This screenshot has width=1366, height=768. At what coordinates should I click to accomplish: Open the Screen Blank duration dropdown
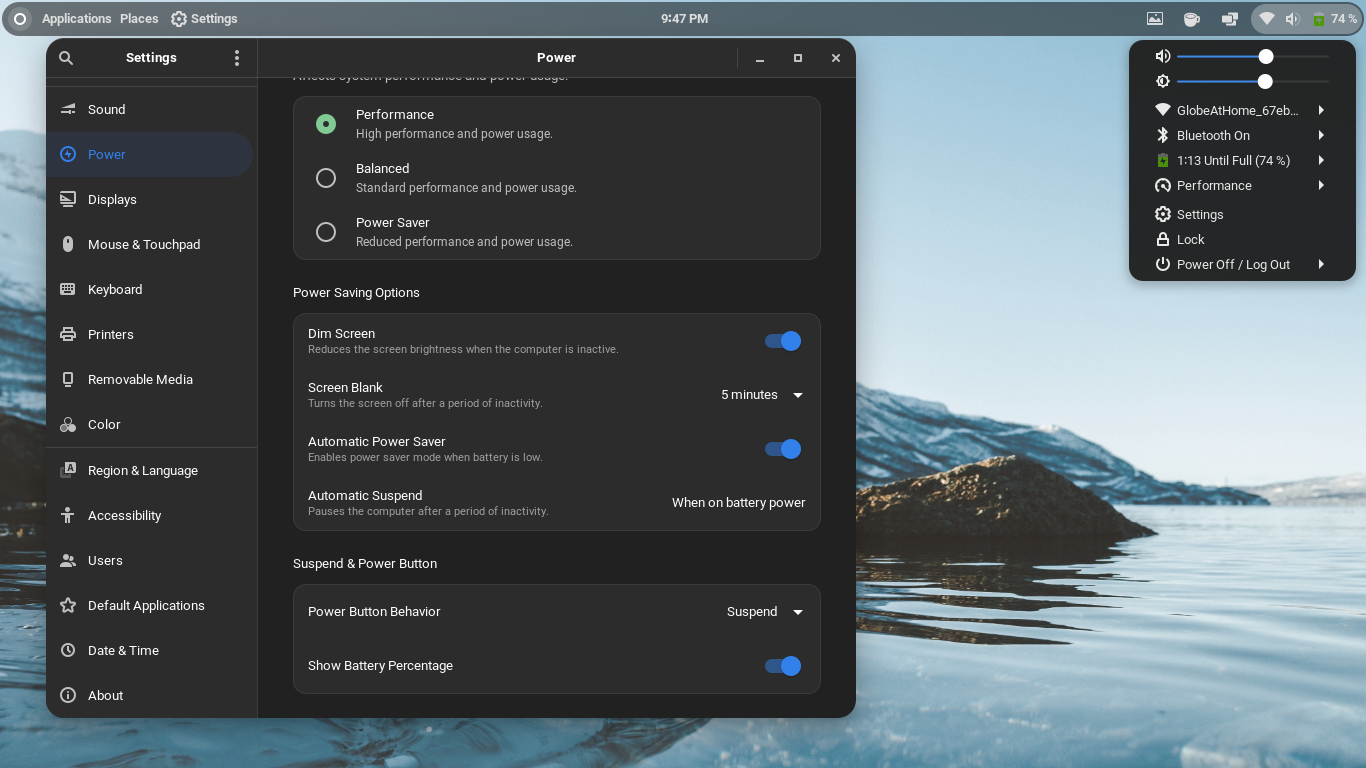[x=762, y=395]
